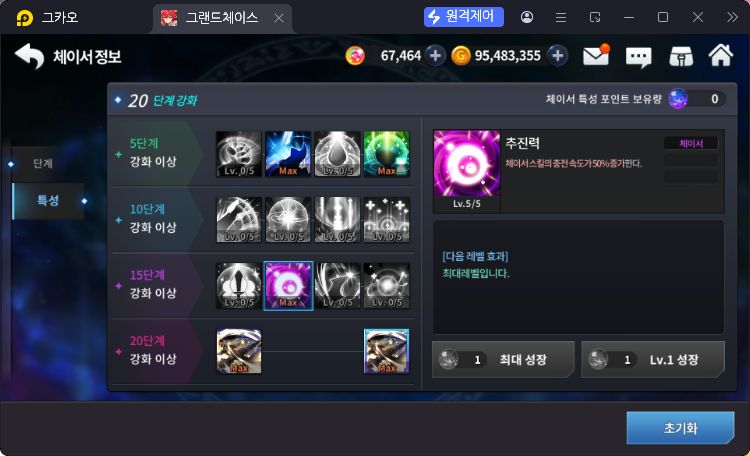Select the blue Max trait icon at 5단계
Viewport: 750px width, 456px height.
click(x=288, y=154)
